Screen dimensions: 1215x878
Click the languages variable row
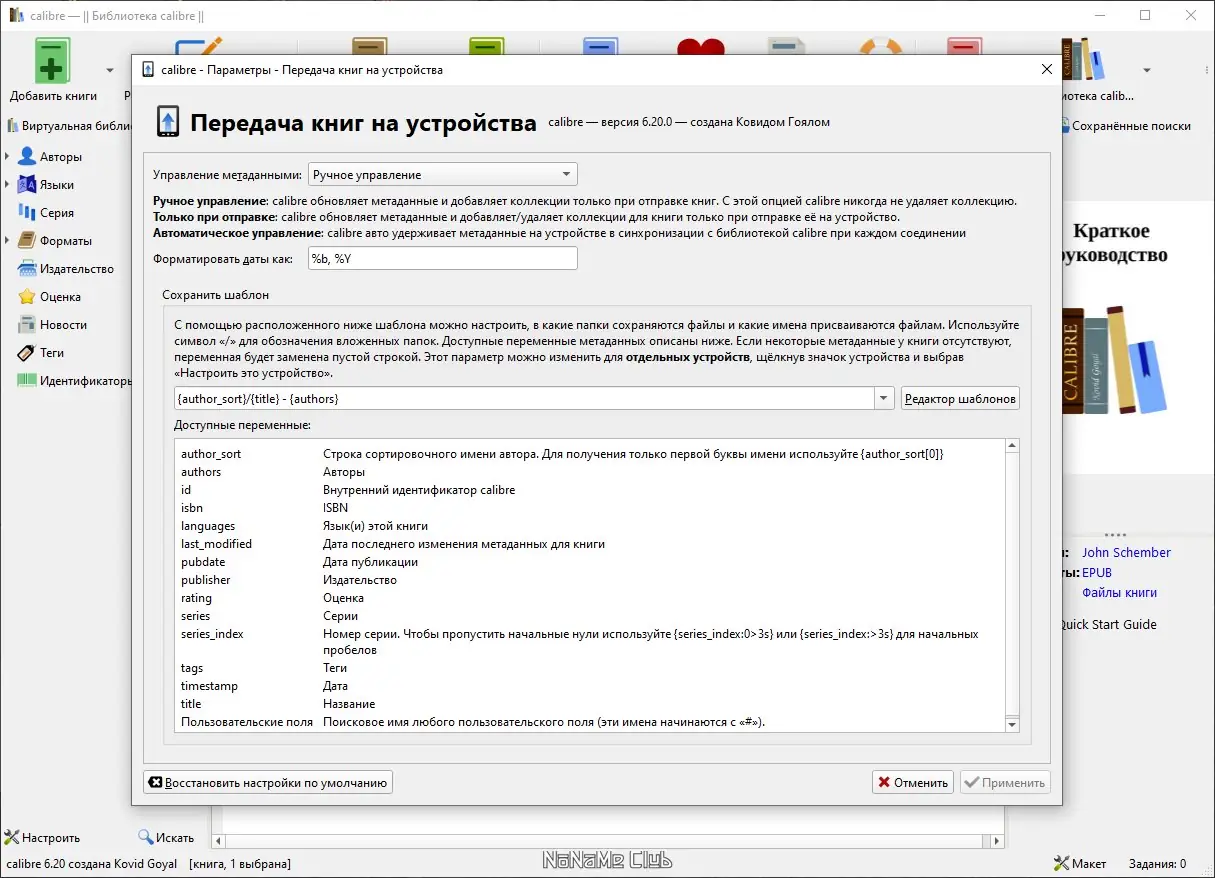pos(590,526)
